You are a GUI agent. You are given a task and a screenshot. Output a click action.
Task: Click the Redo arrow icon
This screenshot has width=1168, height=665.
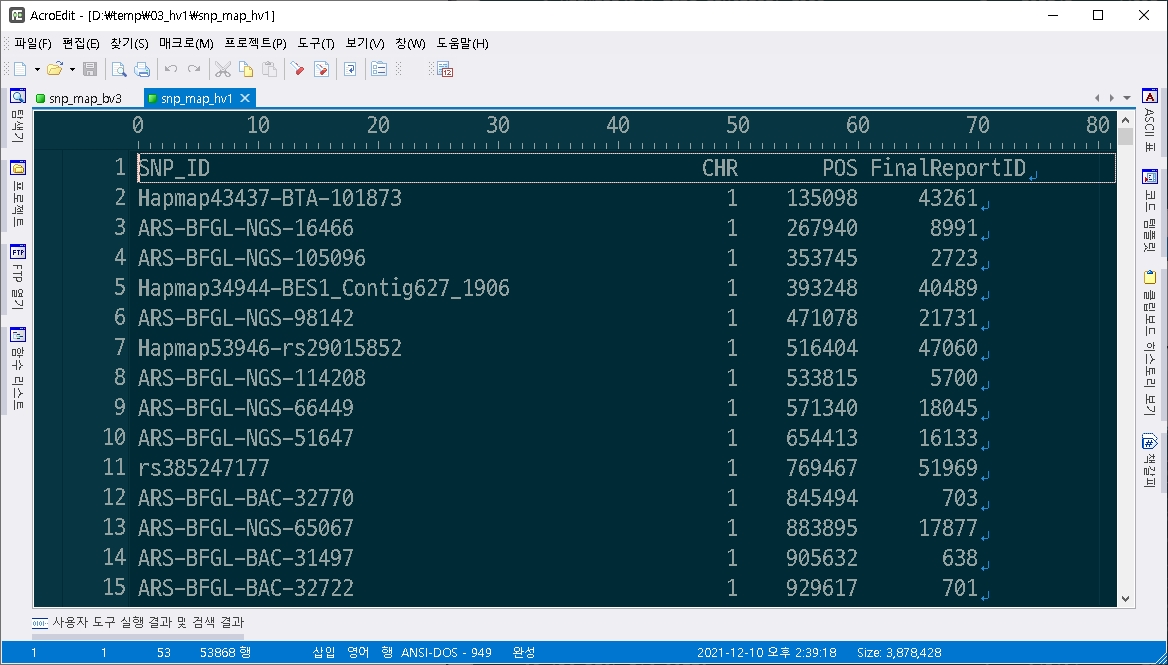point(194,69)
